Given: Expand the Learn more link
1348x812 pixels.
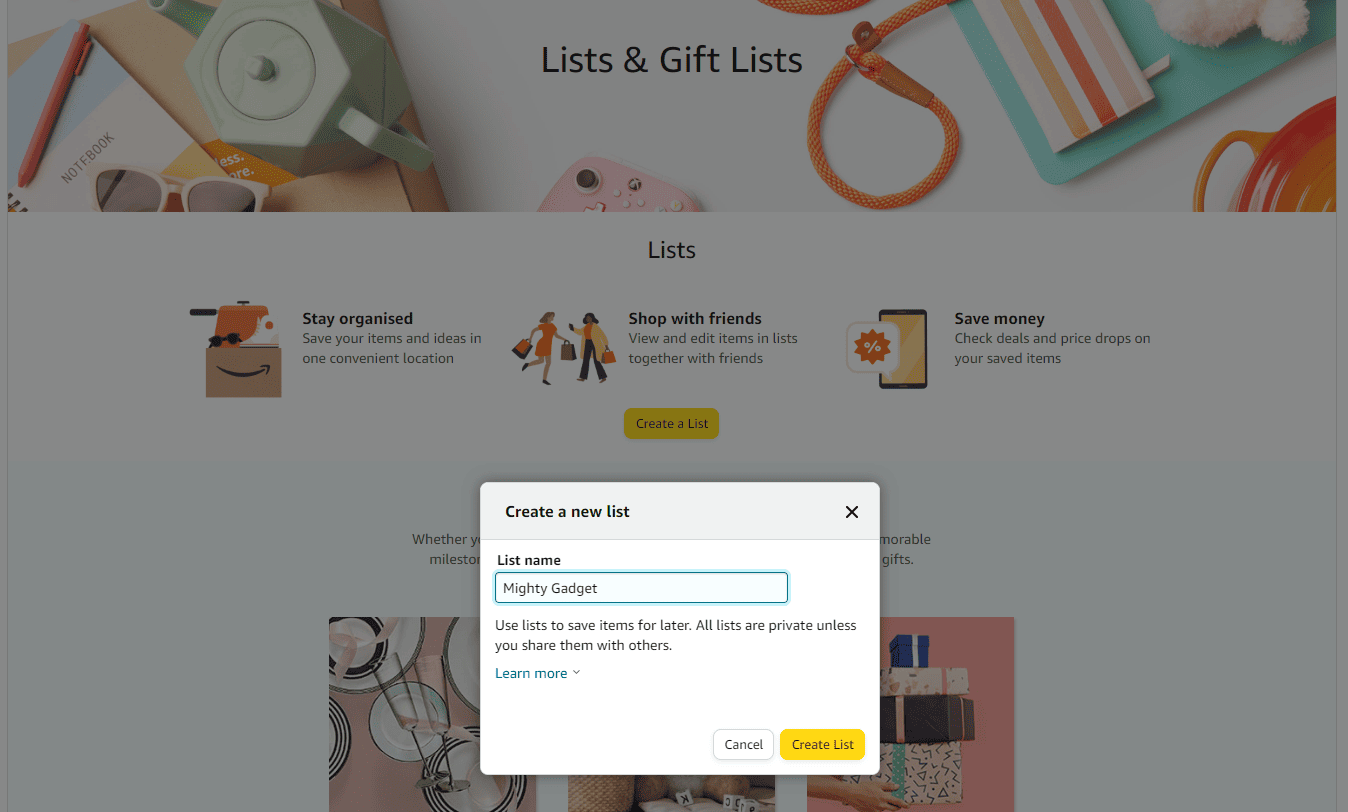Looking at the screenshot, I should click(531, 673).
